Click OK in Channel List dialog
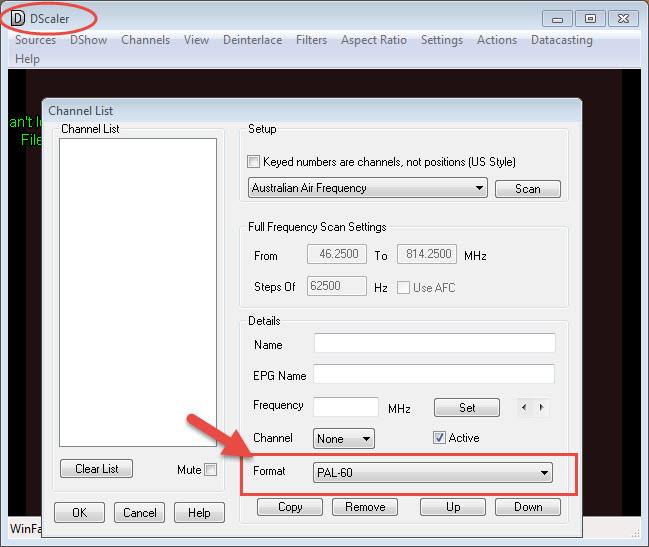This screenshot has width=649, height=547. click(x=79, y=513)
